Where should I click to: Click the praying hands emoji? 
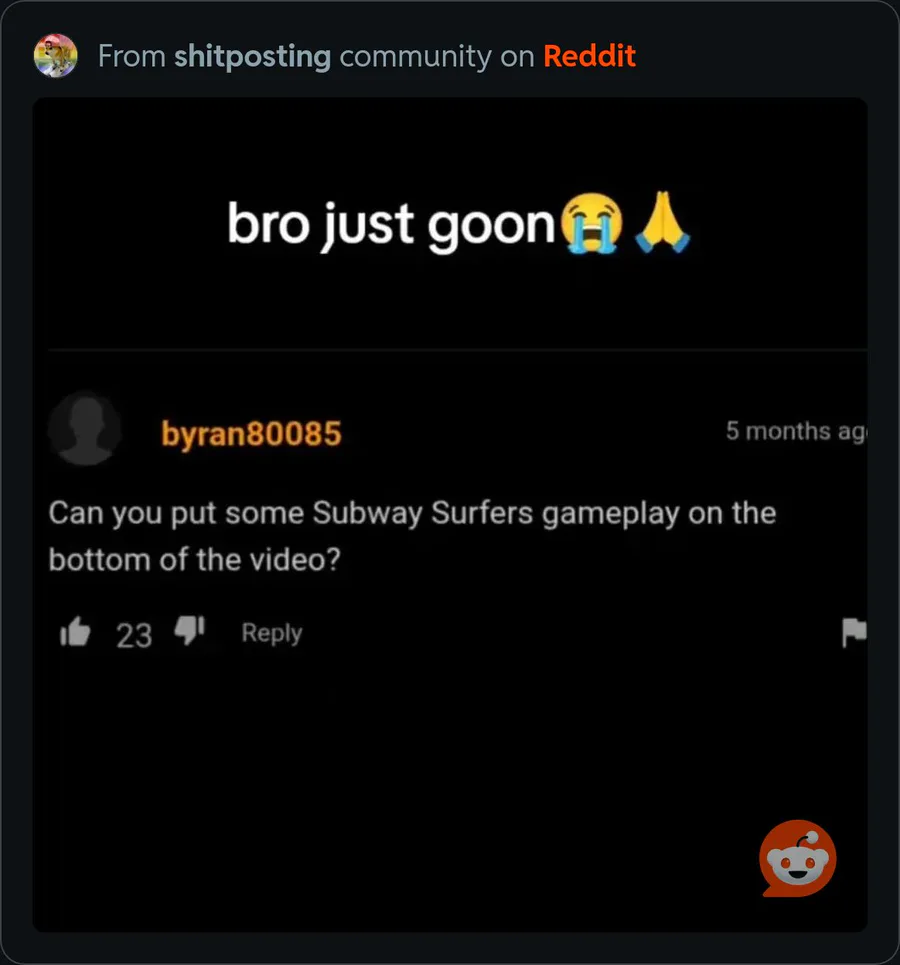coord(662,222)
